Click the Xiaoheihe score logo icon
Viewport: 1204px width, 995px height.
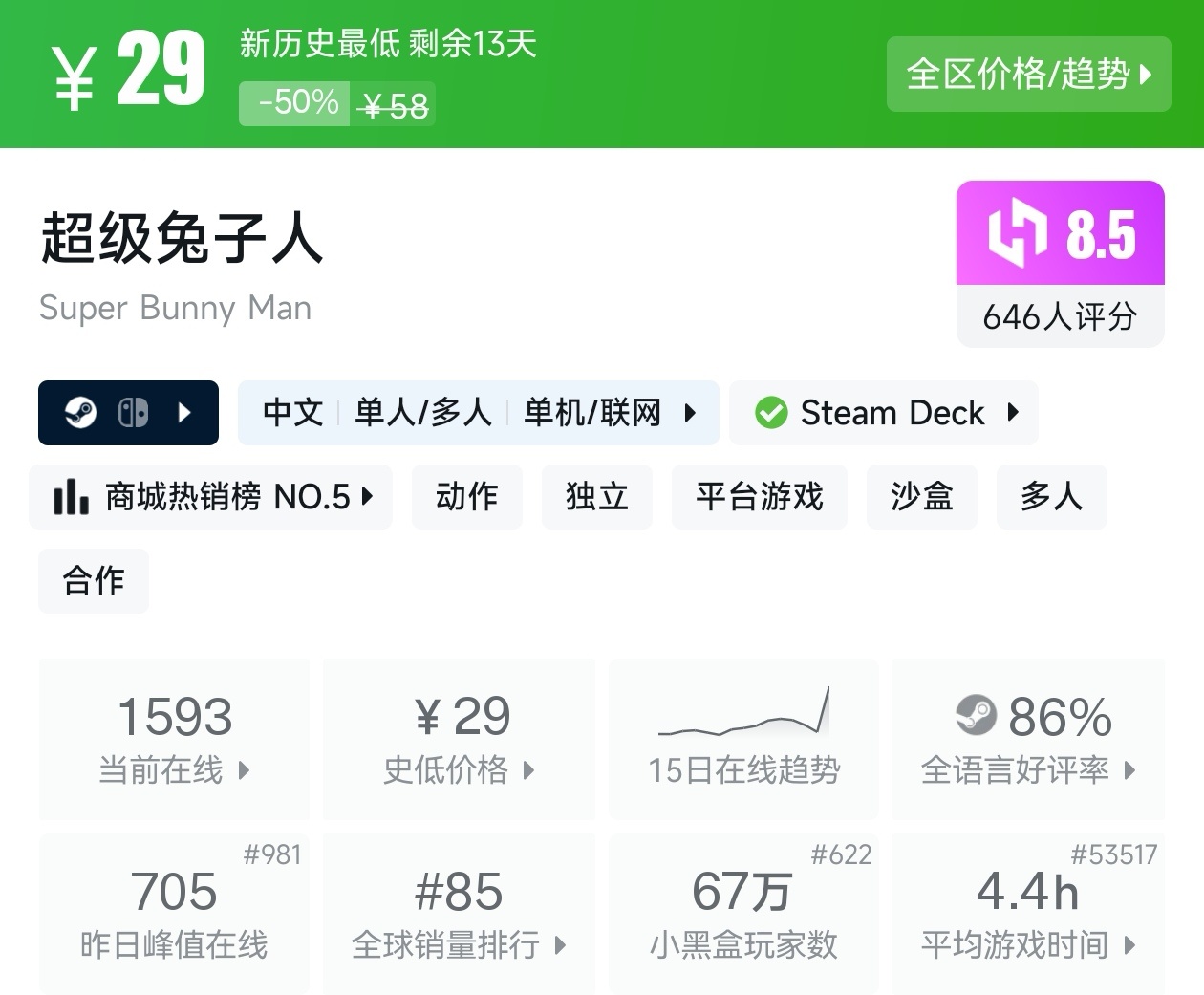1018,232
